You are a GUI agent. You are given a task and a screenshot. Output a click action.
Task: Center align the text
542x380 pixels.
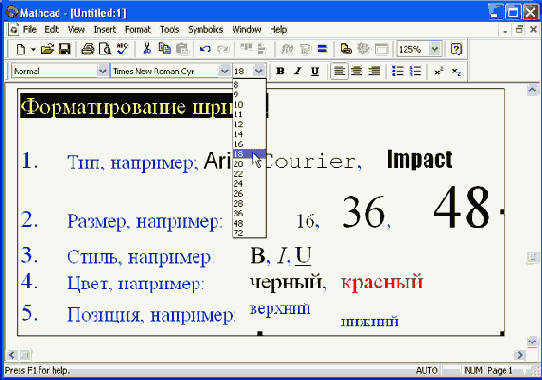(x=357, y=71)
